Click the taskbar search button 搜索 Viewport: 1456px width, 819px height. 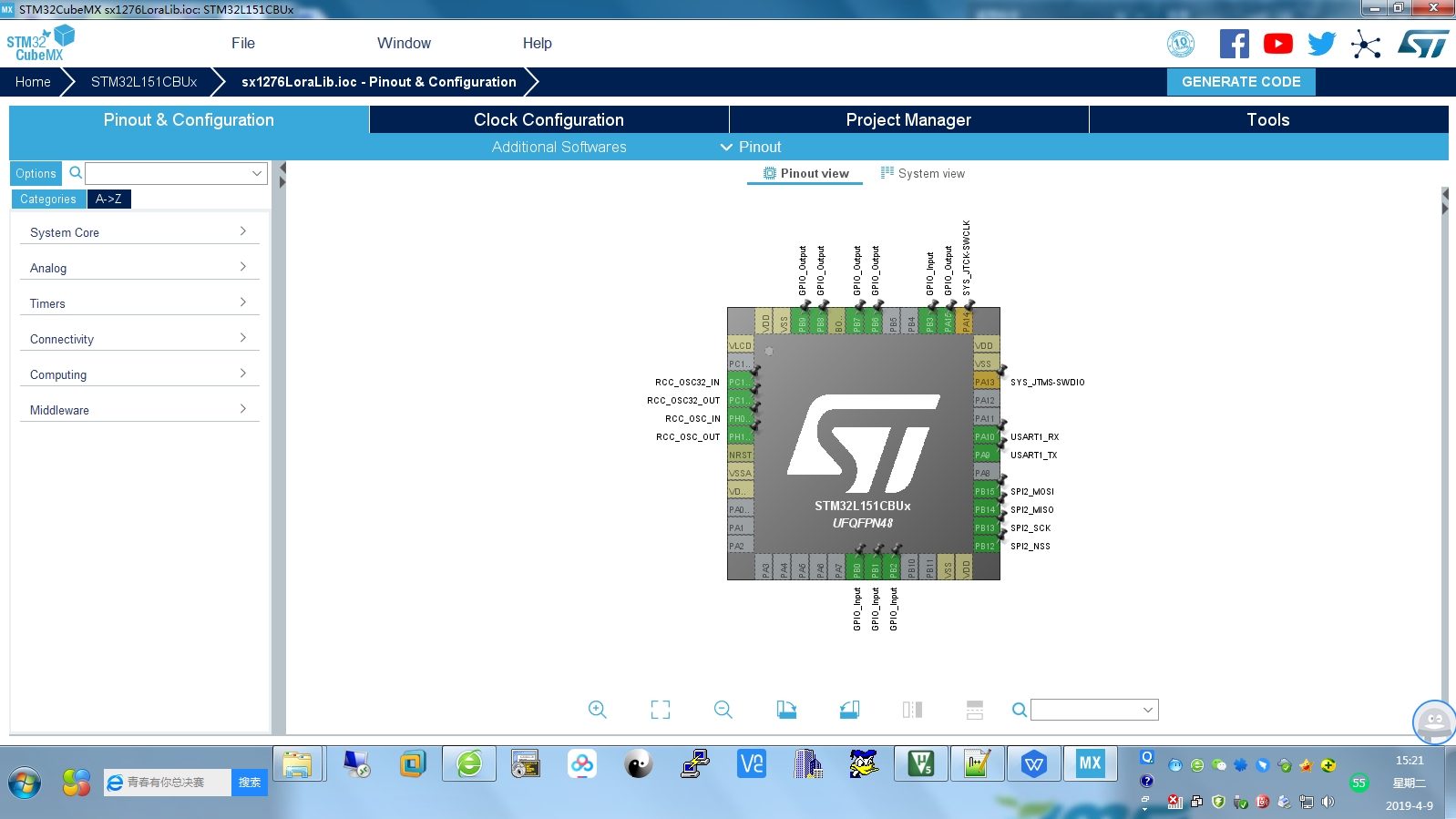pyautogui.click(x=250, y=782)
